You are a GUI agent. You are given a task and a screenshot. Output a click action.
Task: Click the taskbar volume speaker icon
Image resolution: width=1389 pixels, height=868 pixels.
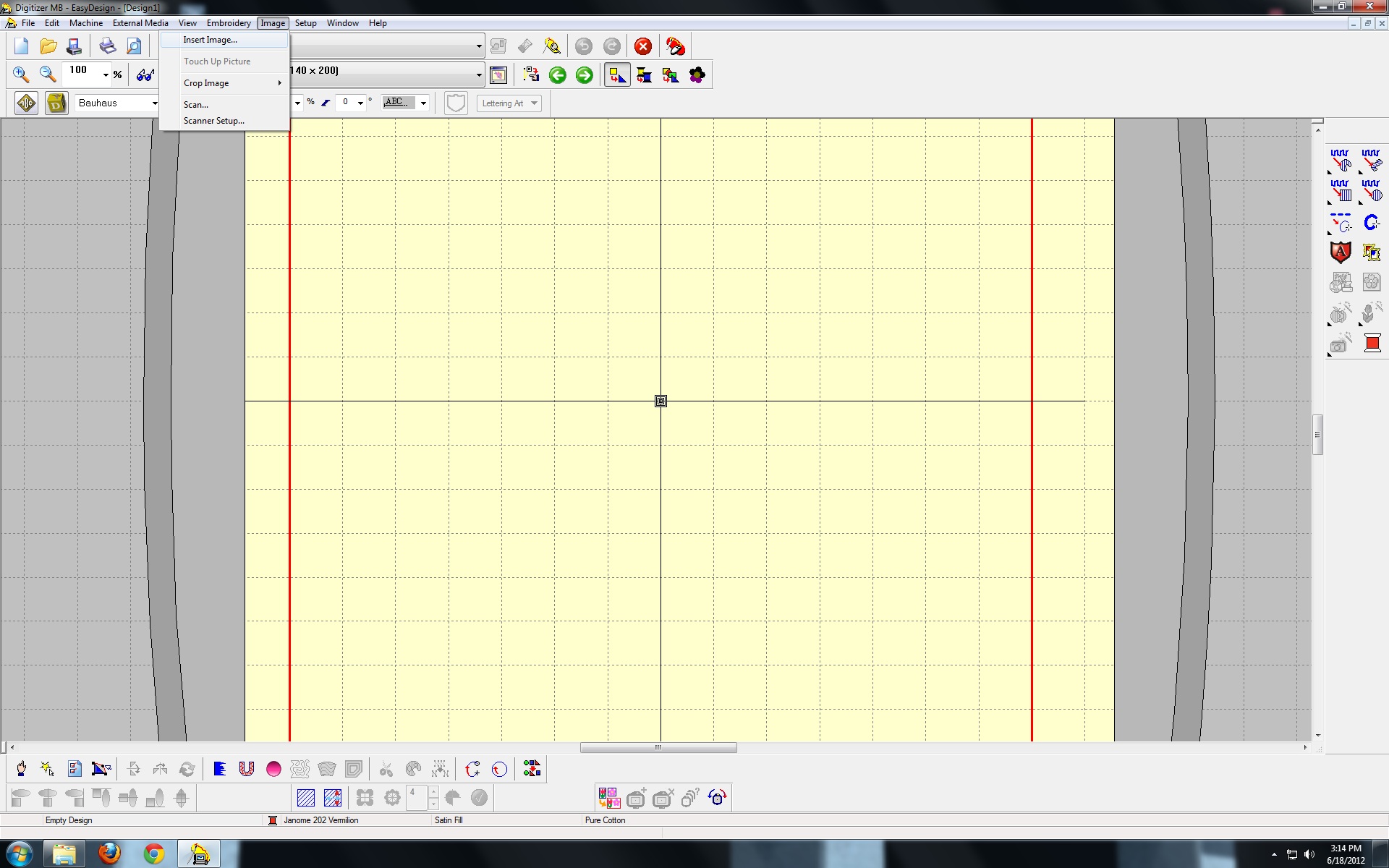pyautogui.click(x=1309, y=855)
